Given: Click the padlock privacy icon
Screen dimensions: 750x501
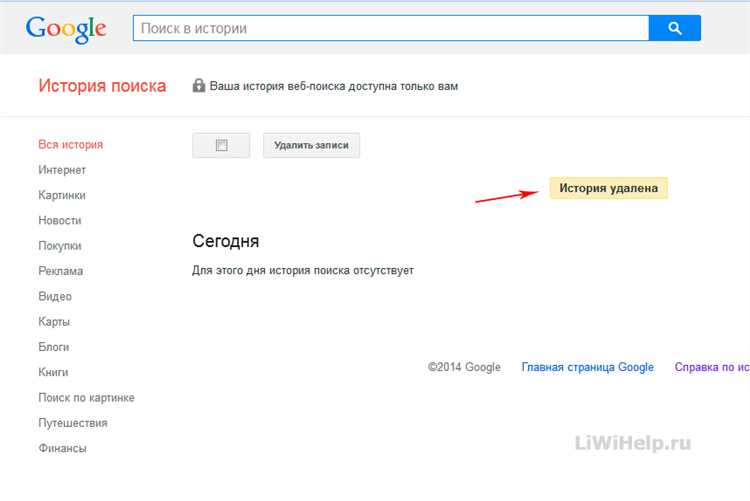Looking at the screenshot, I should pyautogui.click(x=199, y=86).
